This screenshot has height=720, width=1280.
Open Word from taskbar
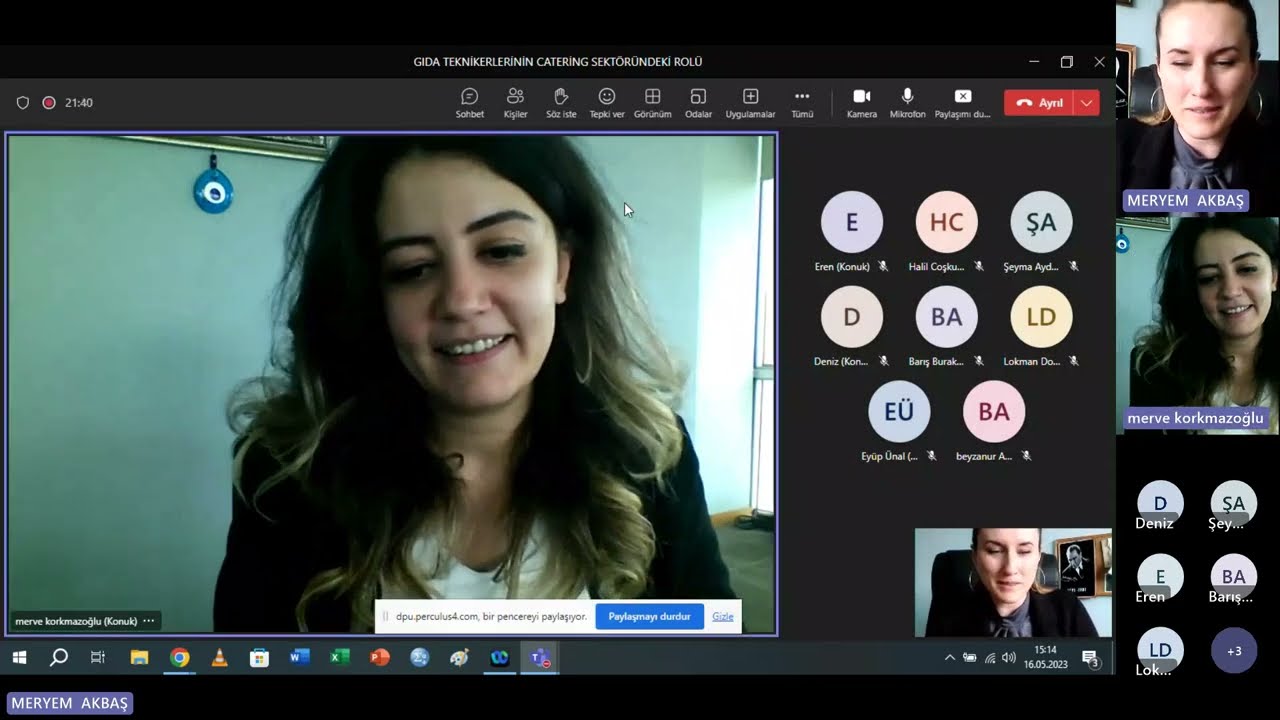(299, 657)
